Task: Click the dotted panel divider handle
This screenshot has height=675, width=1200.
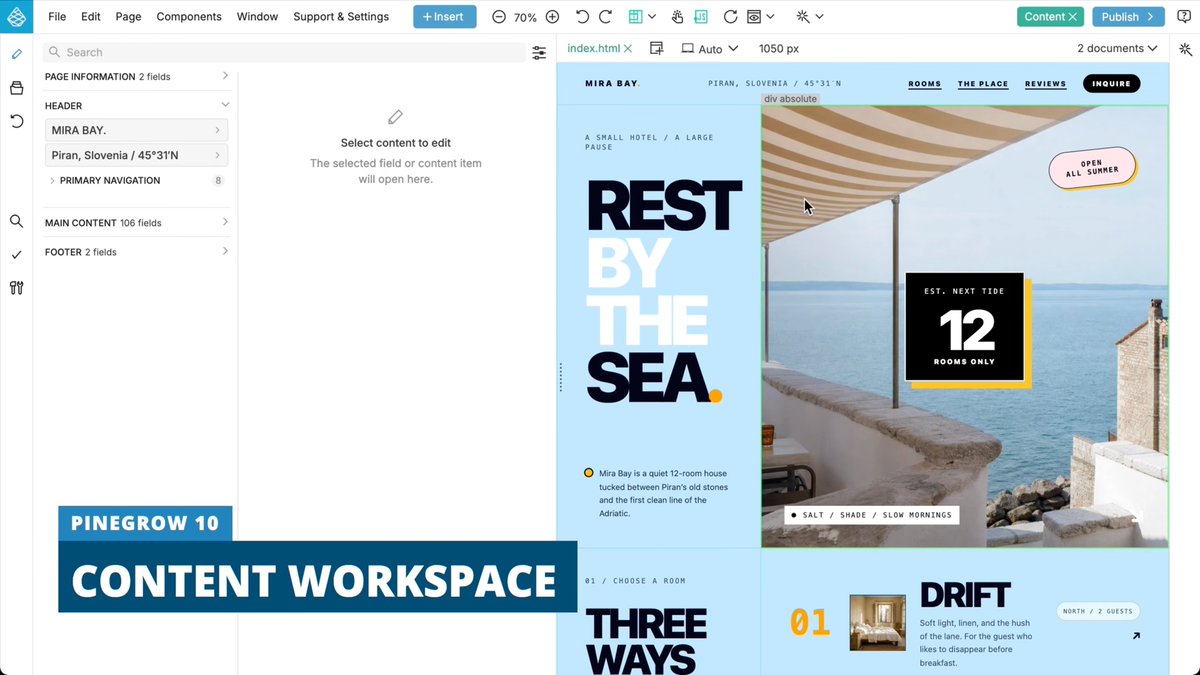Action: (560, 377)
